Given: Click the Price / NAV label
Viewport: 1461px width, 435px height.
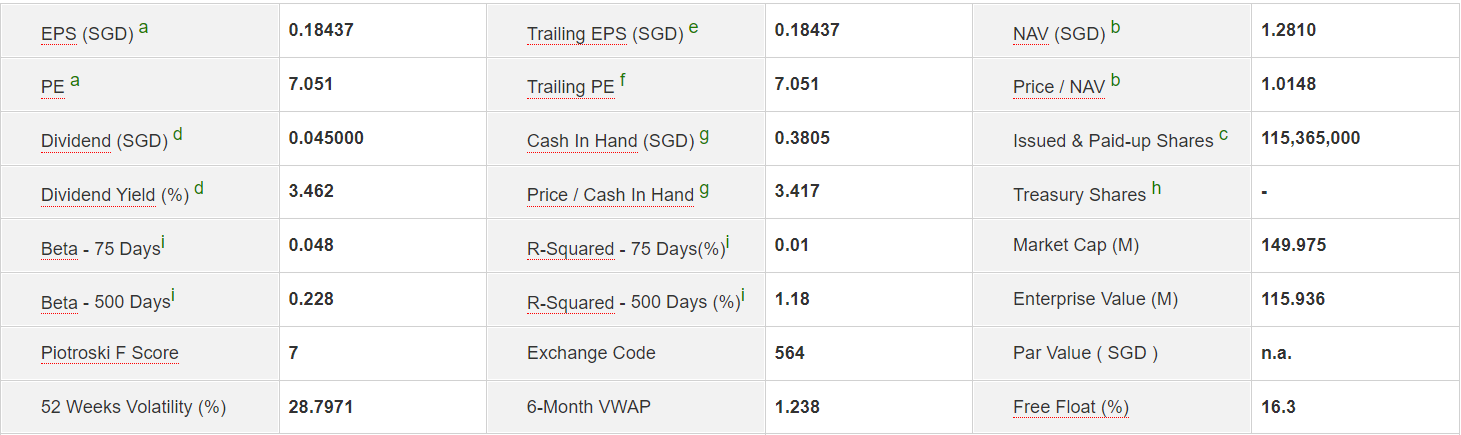Looking at the screenshot, I should [1059, 87].
